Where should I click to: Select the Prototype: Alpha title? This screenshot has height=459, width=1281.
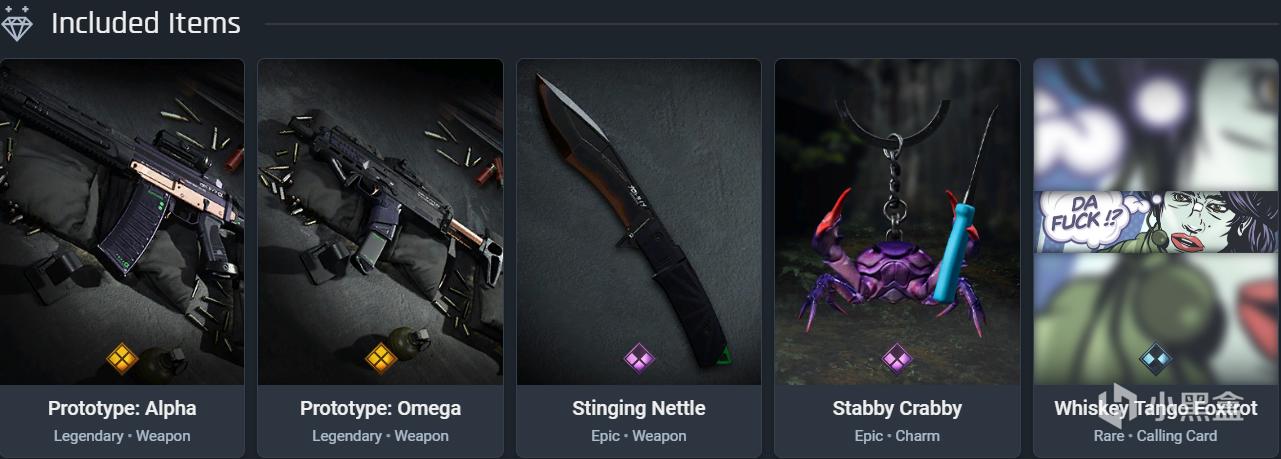(x=122, y=408)
